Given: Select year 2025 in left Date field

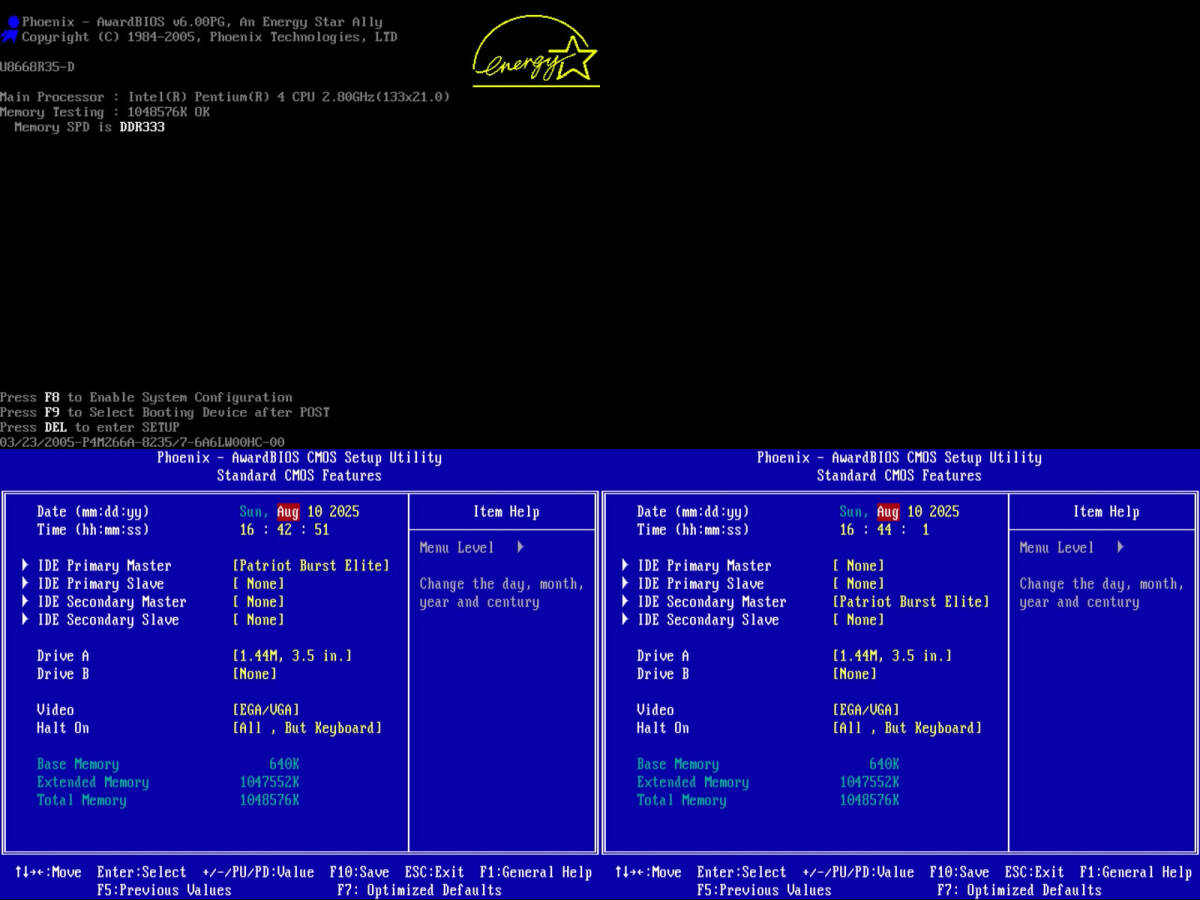Looking at the screenshot, I should [344, 512].
